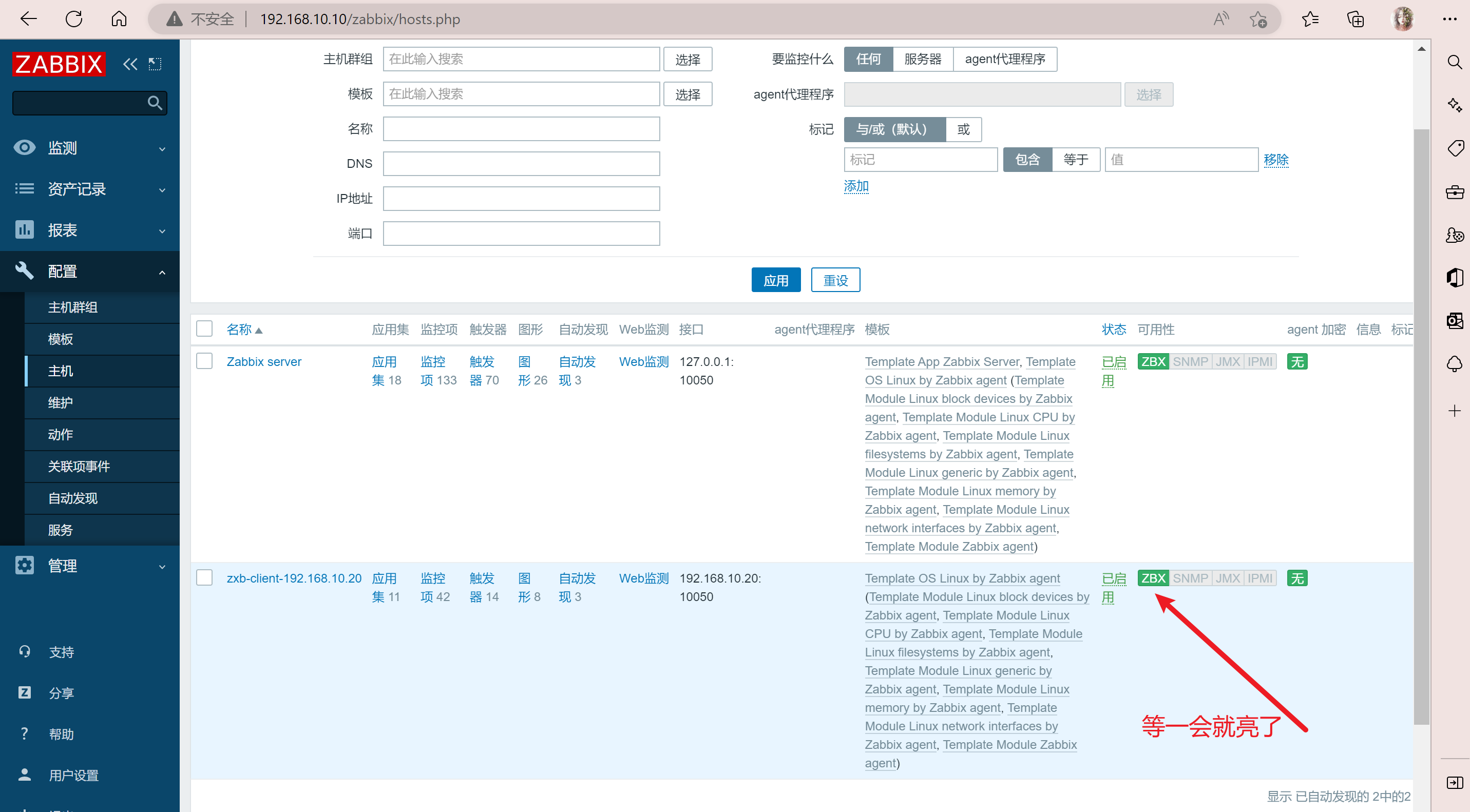Refresh the browser page
Screen dimensions: 1470x812
coord(73,19)
